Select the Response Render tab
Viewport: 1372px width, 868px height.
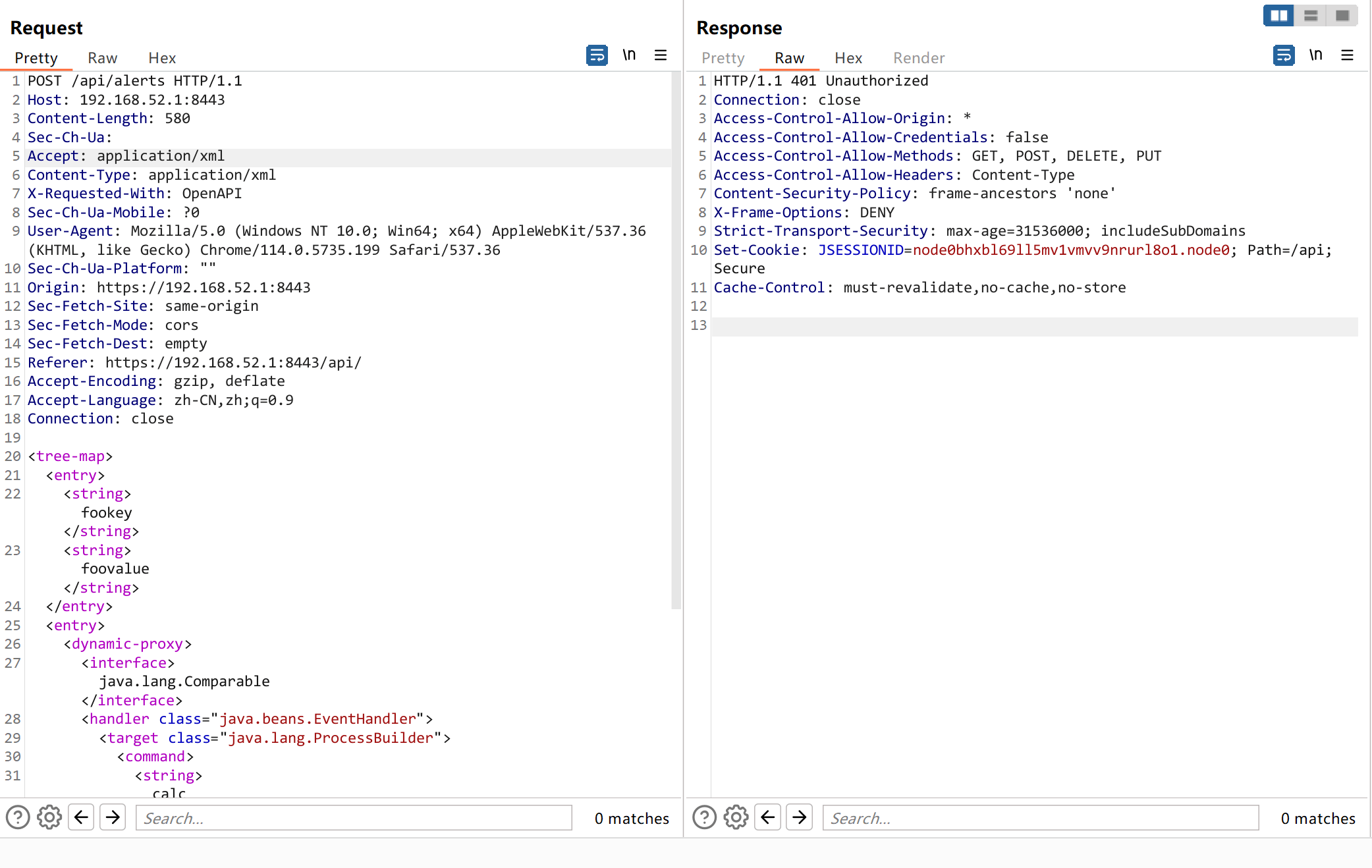click(919, 58)
